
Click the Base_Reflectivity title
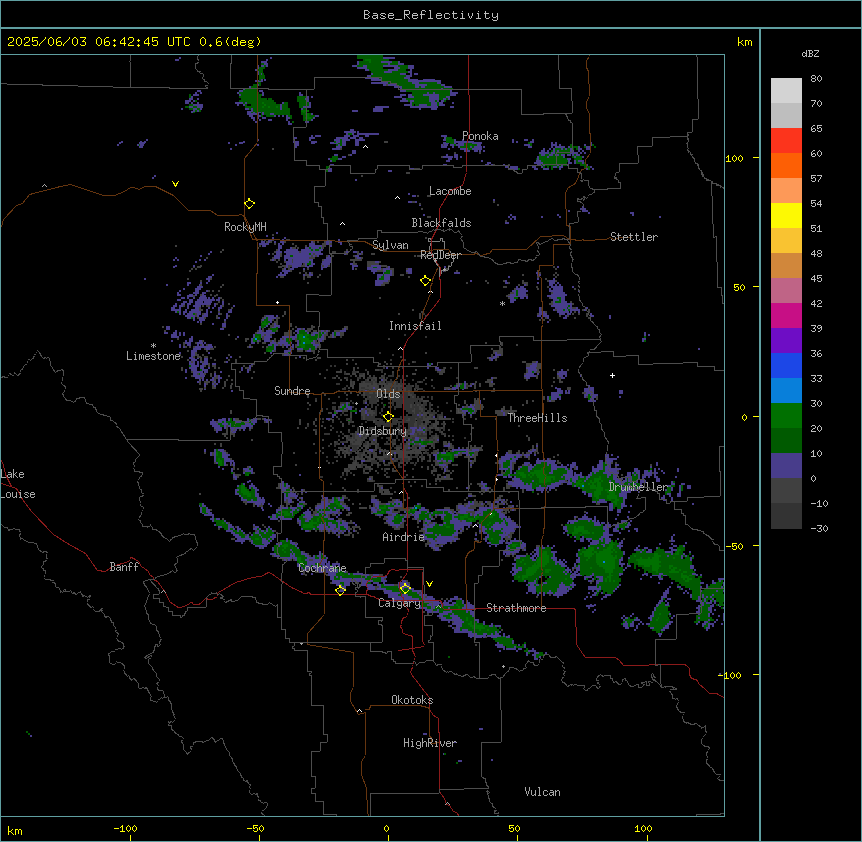431,15
